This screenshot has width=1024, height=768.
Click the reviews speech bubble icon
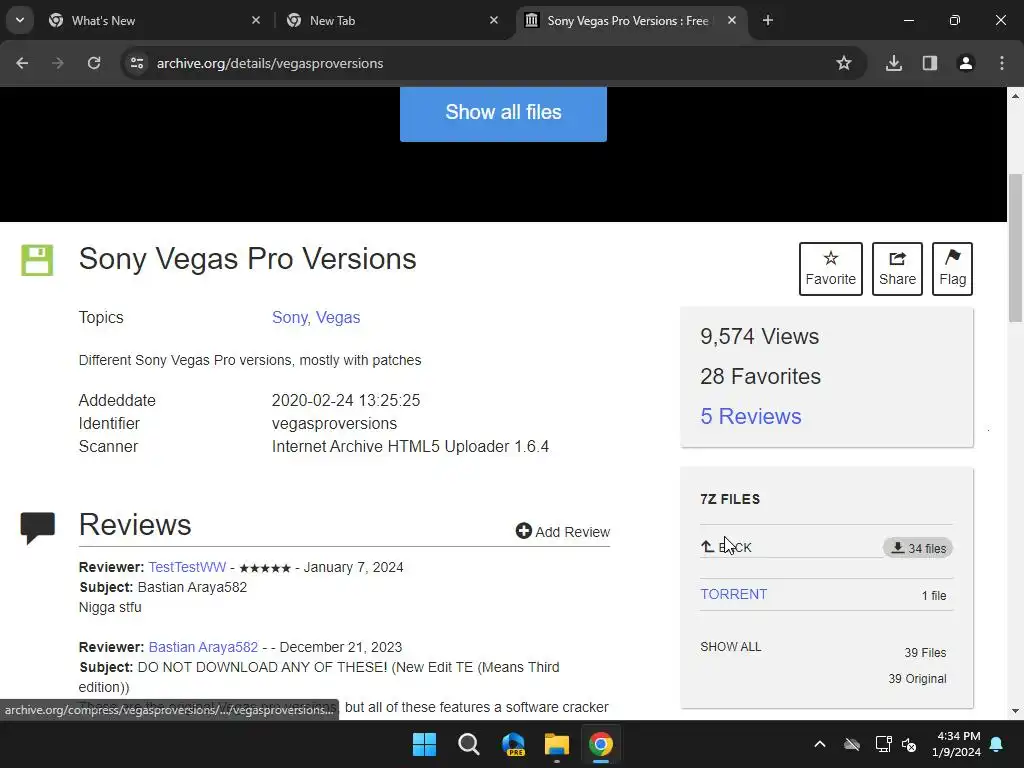[38, 528]
